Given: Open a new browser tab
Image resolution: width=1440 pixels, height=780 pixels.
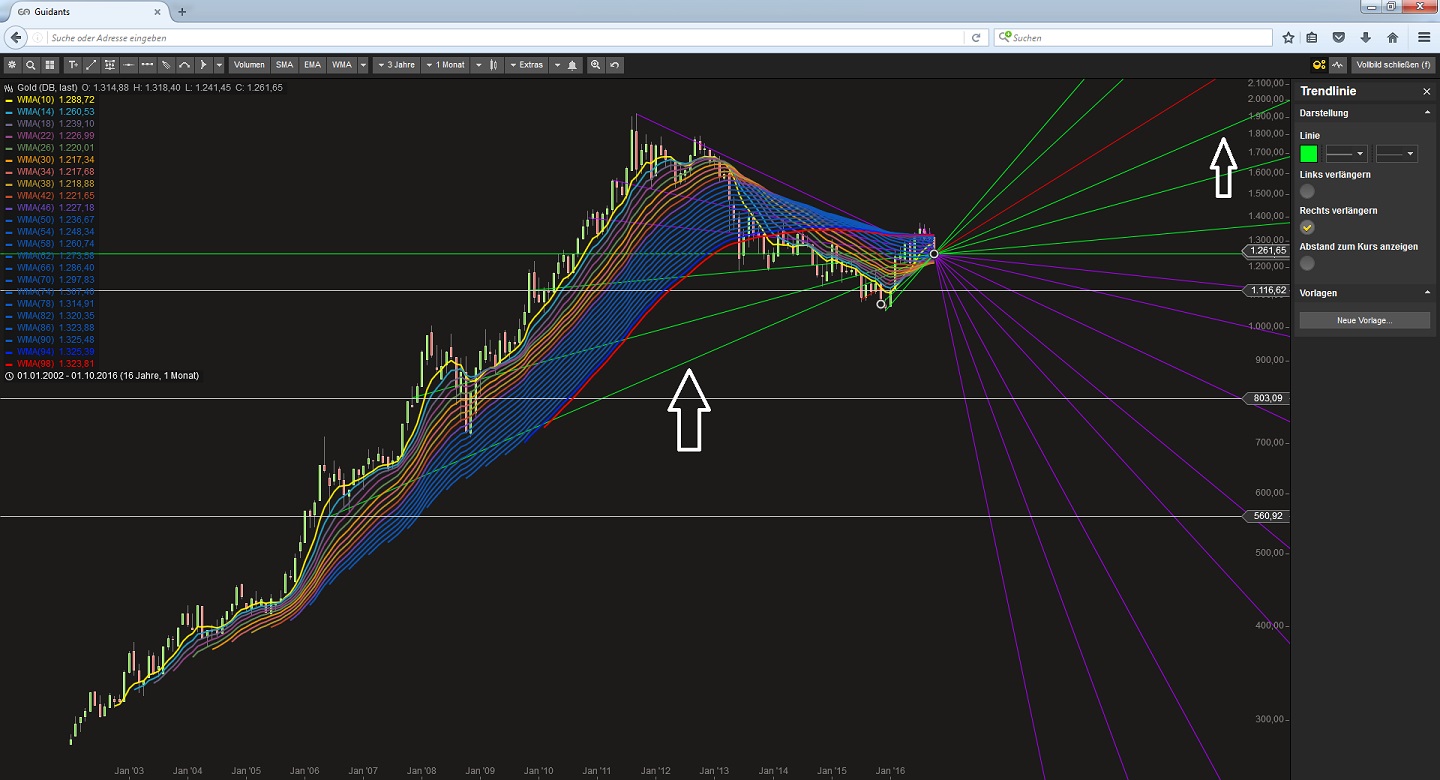Looking at the screenshot, I should (x=182, y=11).
